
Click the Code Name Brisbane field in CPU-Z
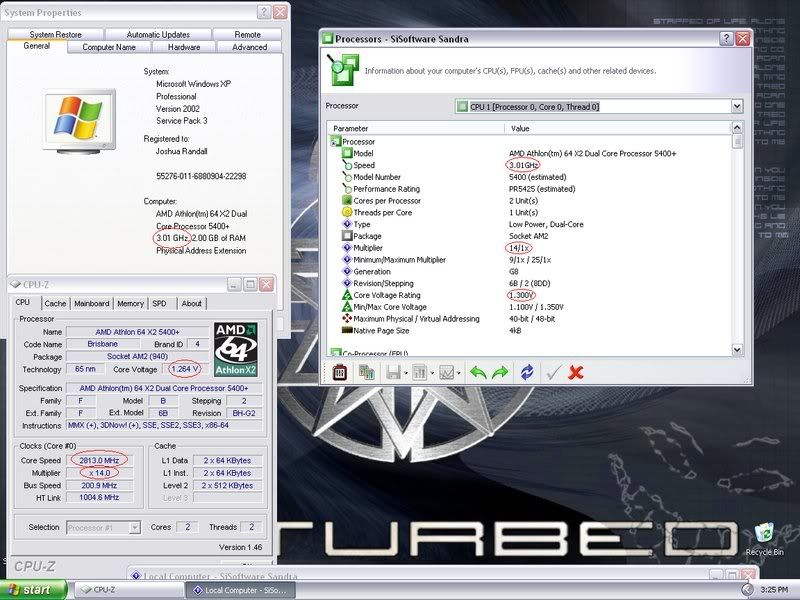[x=103, y=344]
